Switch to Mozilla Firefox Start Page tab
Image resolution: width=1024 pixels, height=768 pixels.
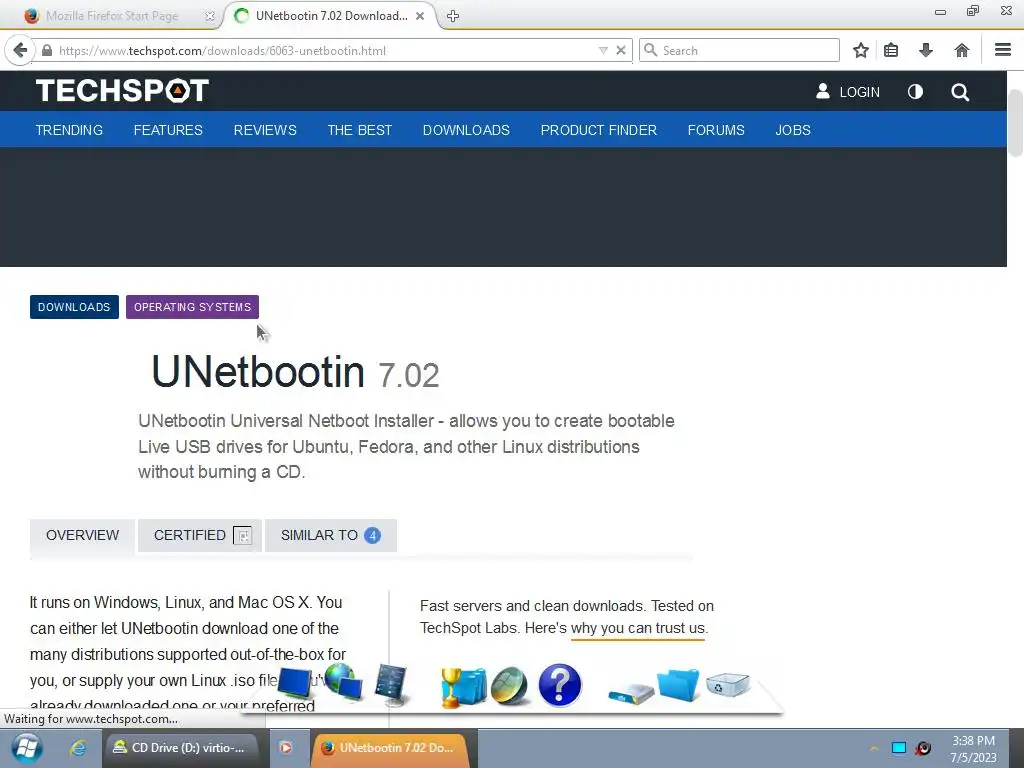tap(111, 16)
